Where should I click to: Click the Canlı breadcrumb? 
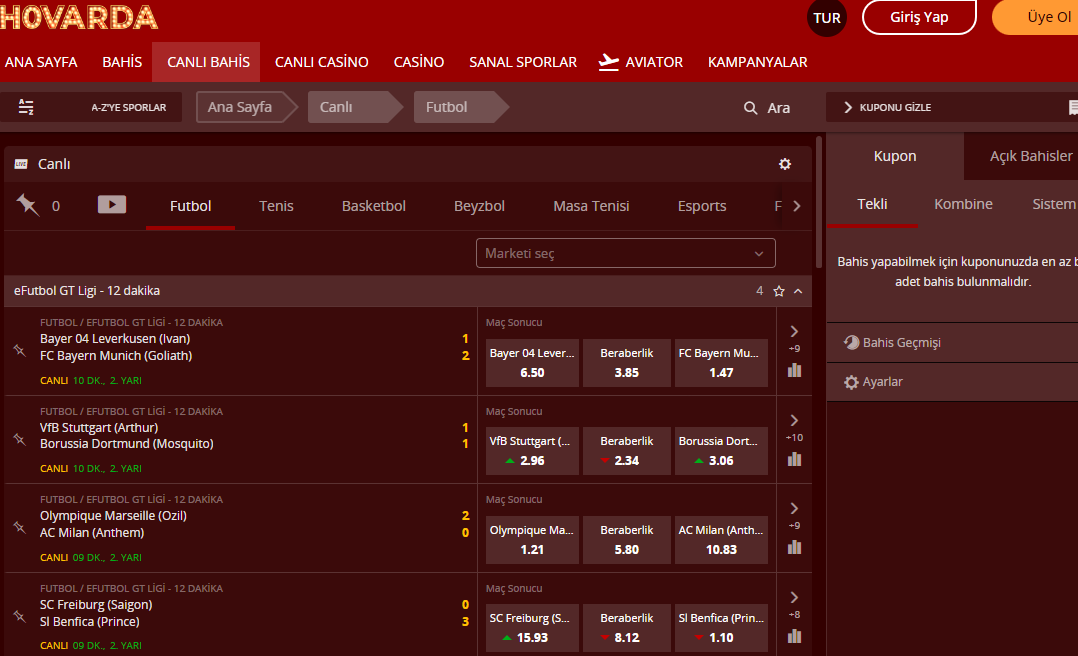click(x=353, y=107)
